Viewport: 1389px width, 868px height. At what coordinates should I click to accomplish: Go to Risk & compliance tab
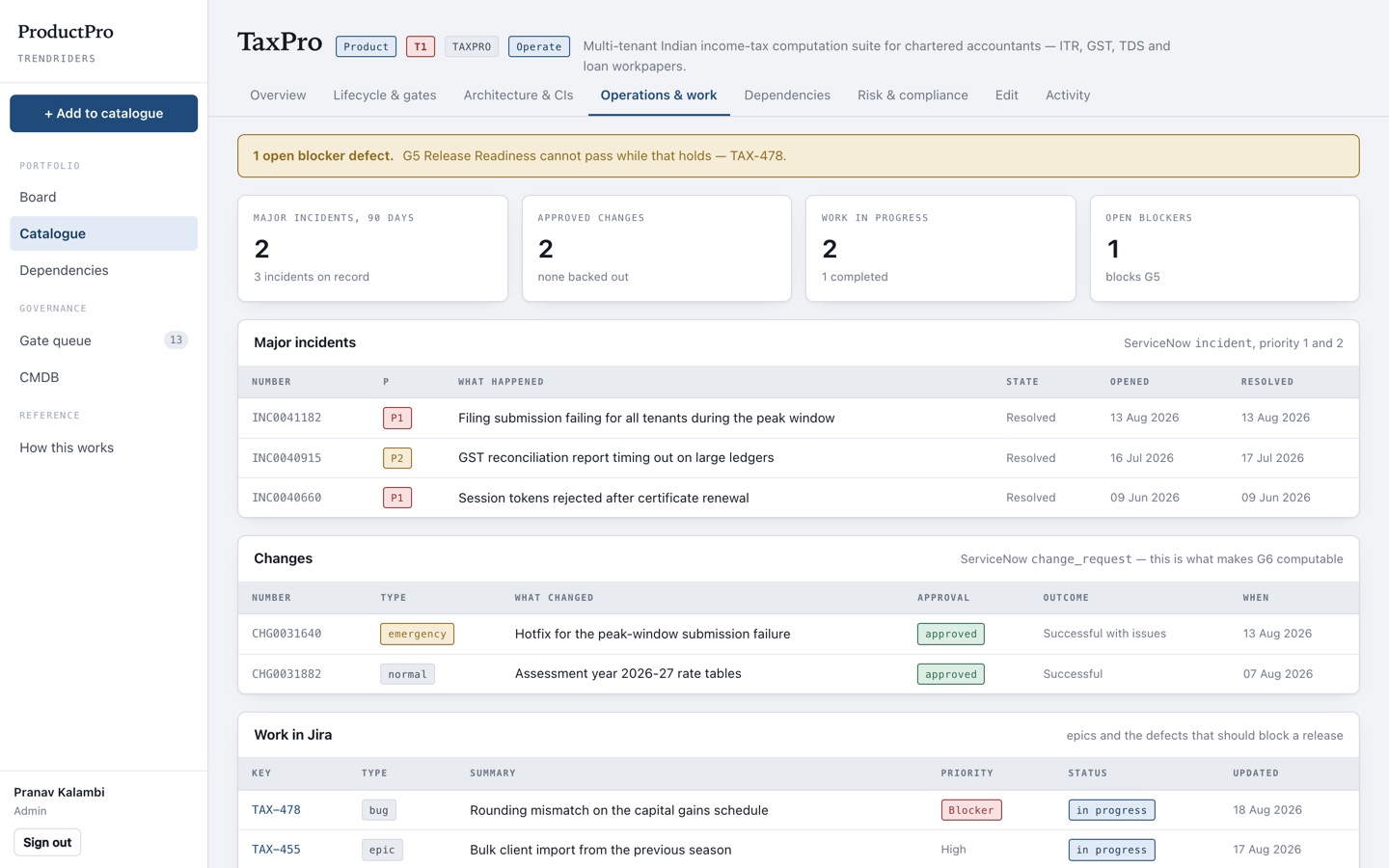pyautogui.click(x=912, y=95)
